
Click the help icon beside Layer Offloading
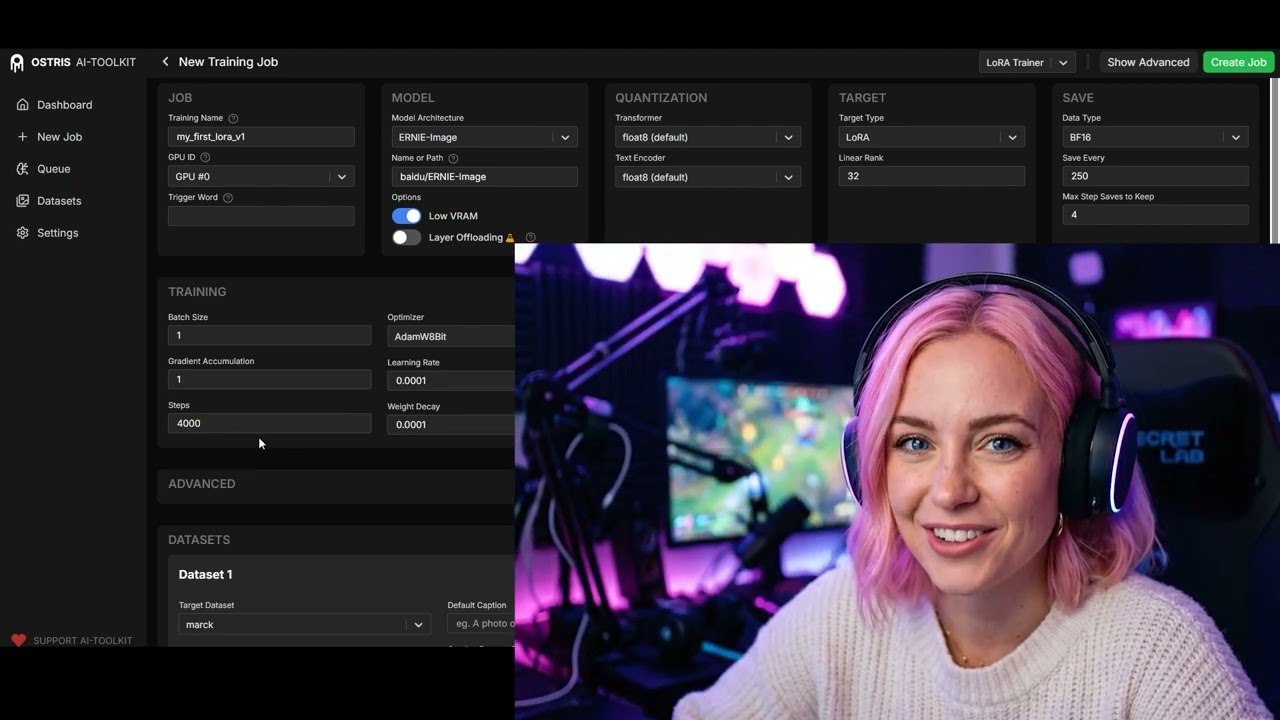point(530,238)
